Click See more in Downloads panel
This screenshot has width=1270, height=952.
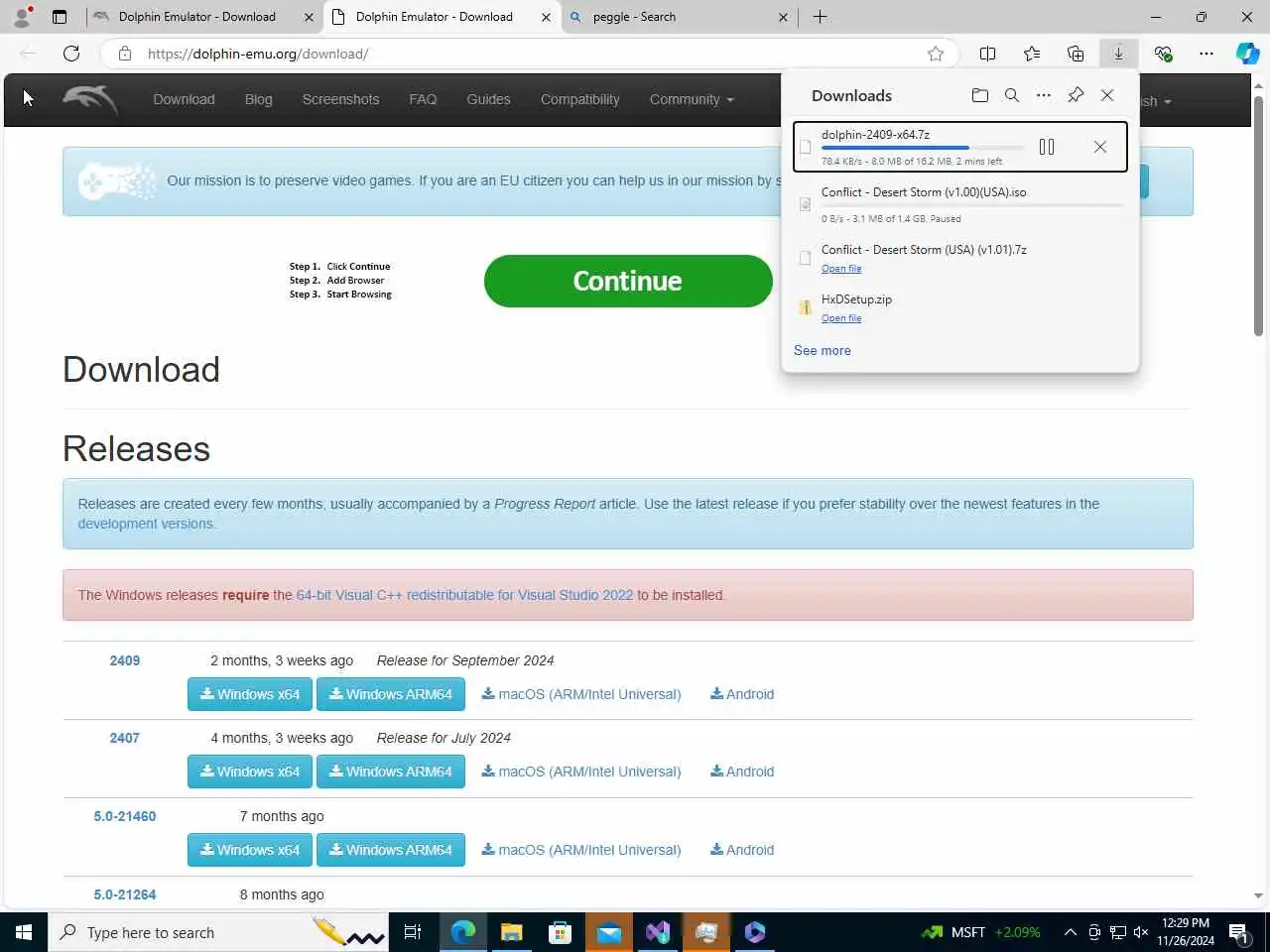pyautogui.click(x=823, y=350)
